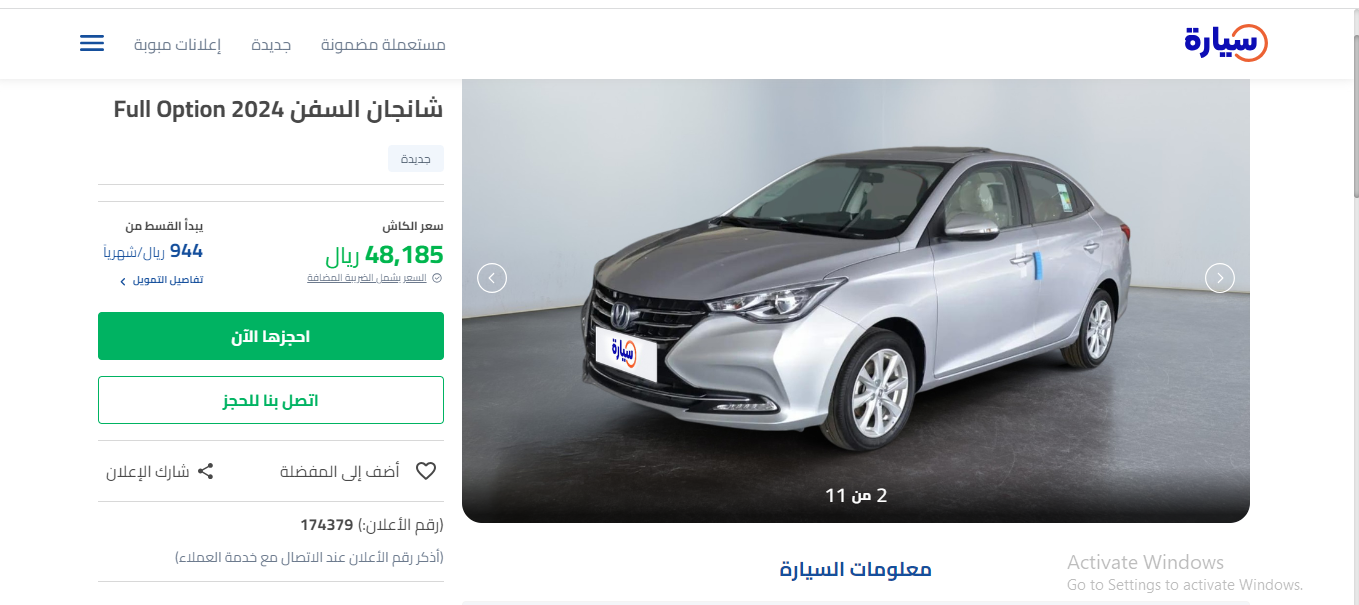Click the اتصل بنا للحجز button
Viewport: 1359px width, 605px height.
pos(271,400)
